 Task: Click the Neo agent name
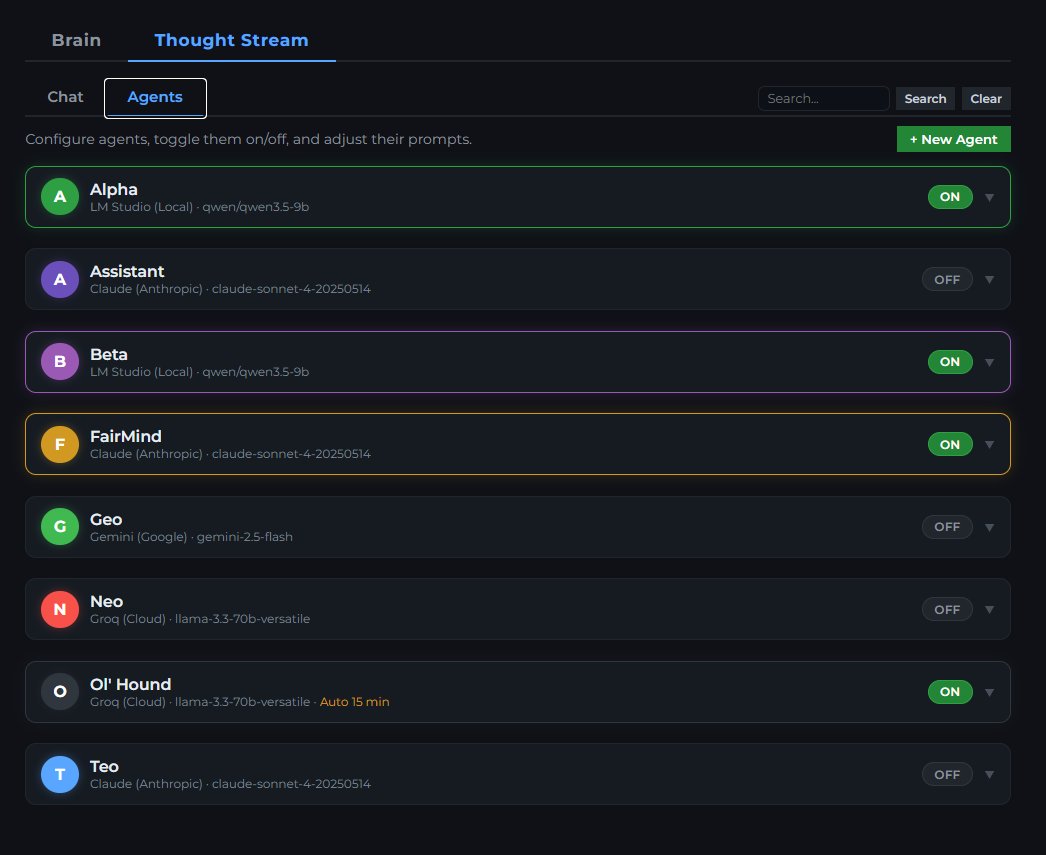tap(107, 602)
